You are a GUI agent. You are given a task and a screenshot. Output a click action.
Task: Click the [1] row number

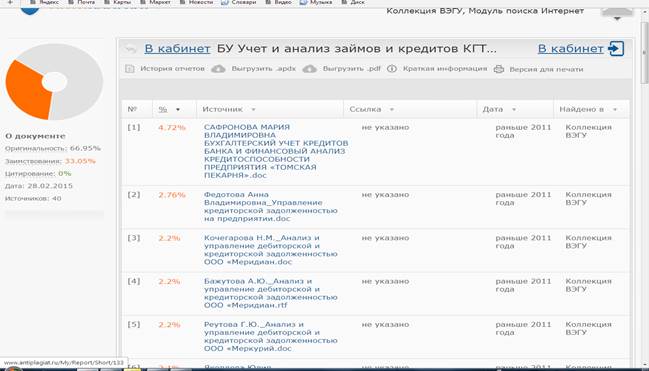[134, 128]
